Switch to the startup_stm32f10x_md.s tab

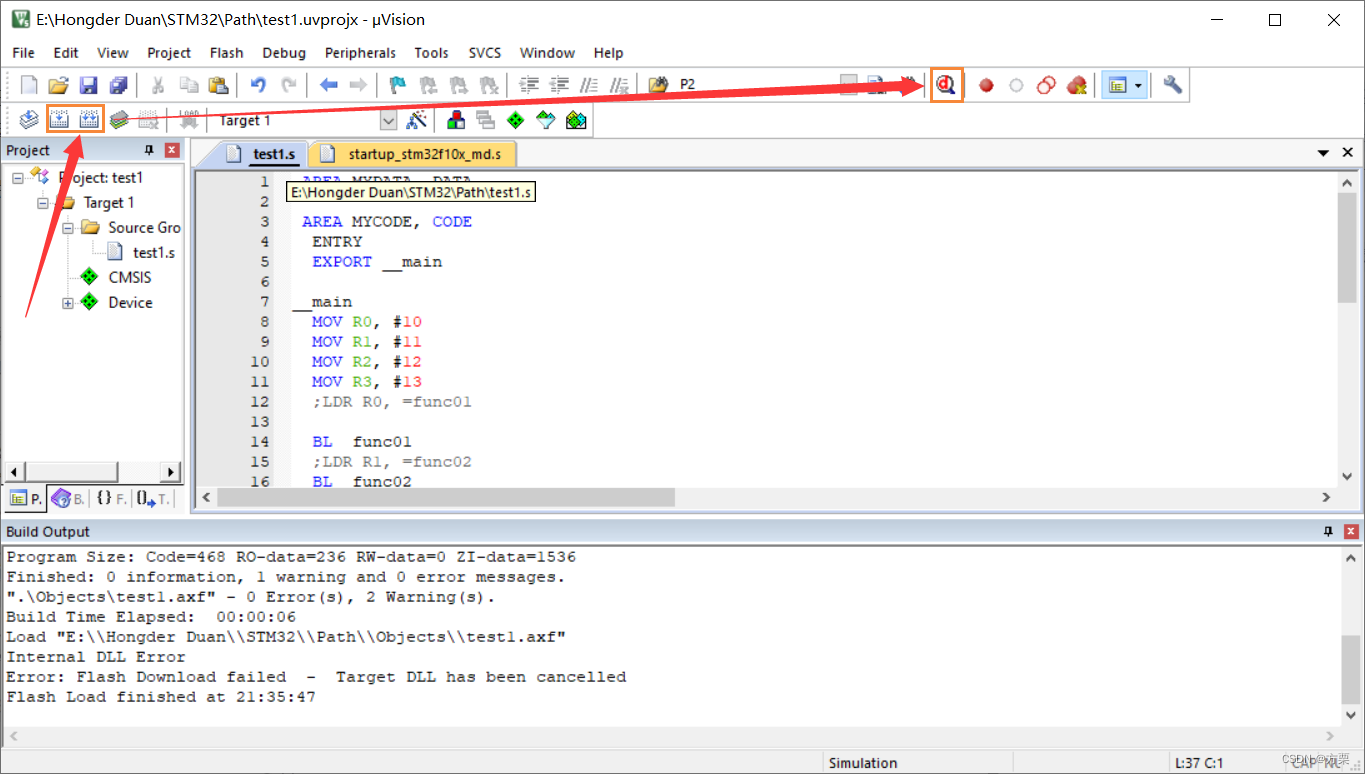point(413,154)
